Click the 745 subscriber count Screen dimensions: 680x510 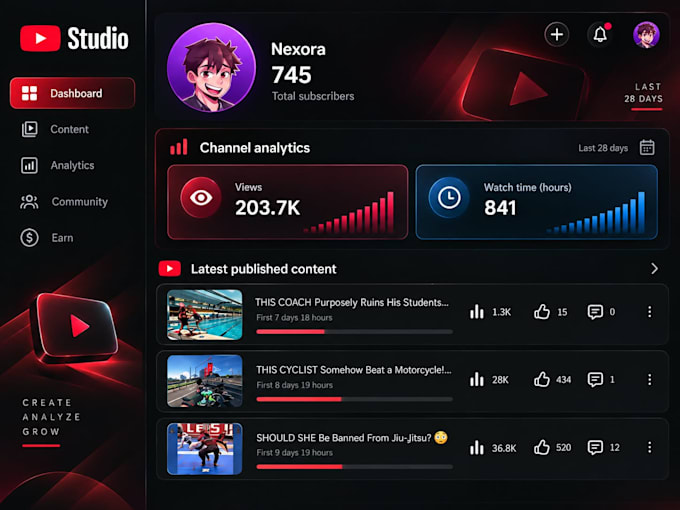(291, 75)
